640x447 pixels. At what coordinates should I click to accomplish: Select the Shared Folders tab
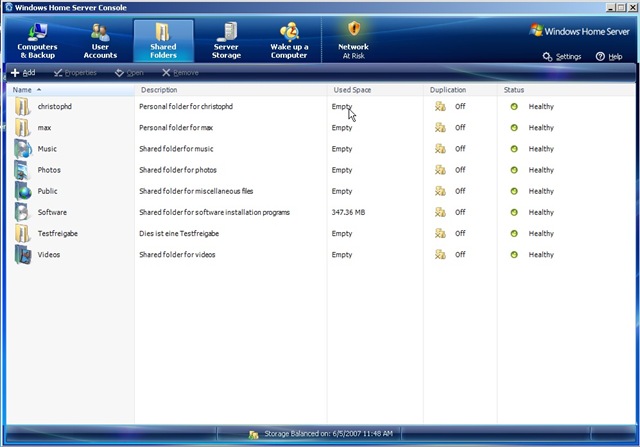coord(163,40)
